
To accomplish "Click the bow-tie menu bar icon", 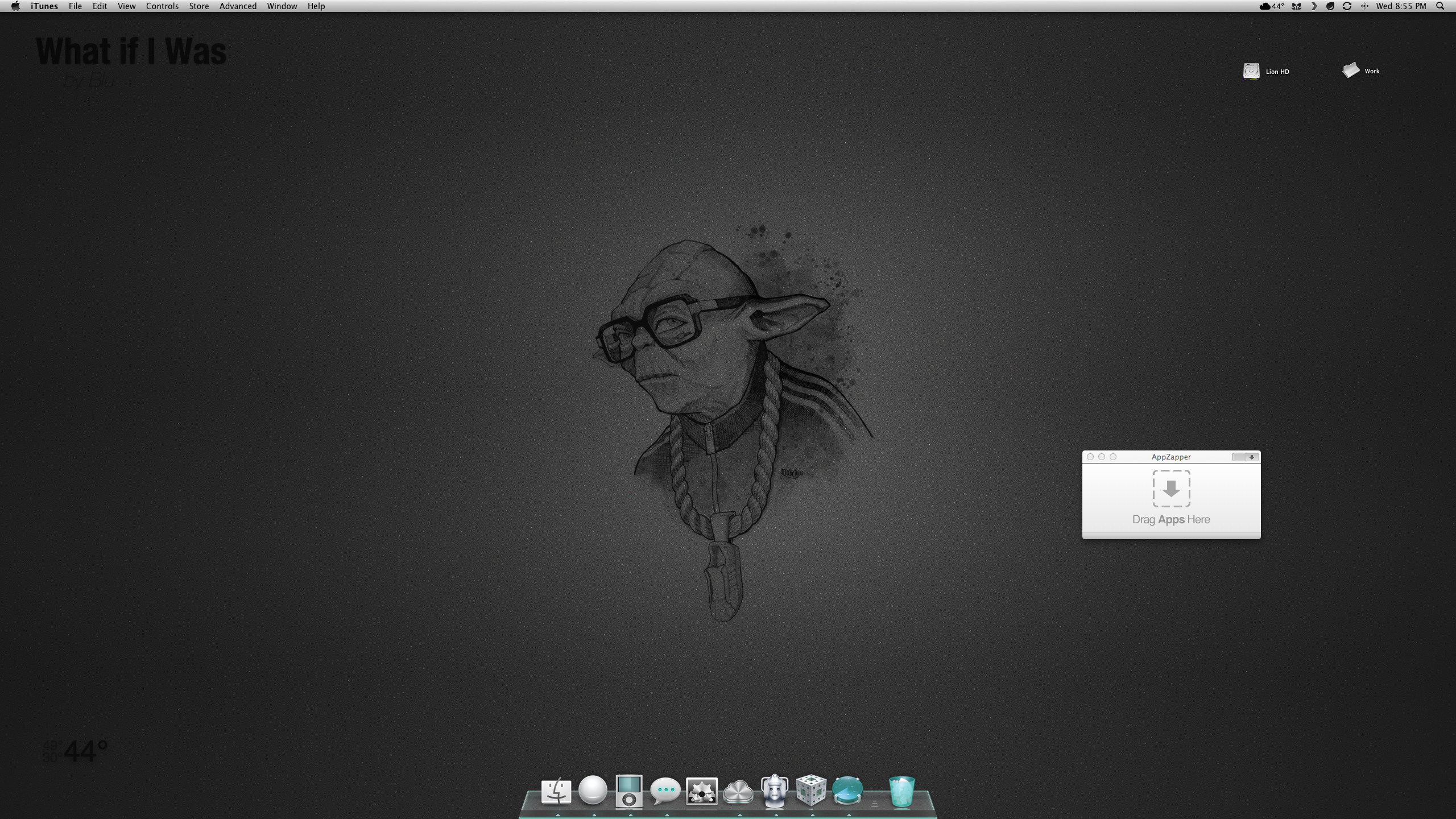I will click(1297, 6).
